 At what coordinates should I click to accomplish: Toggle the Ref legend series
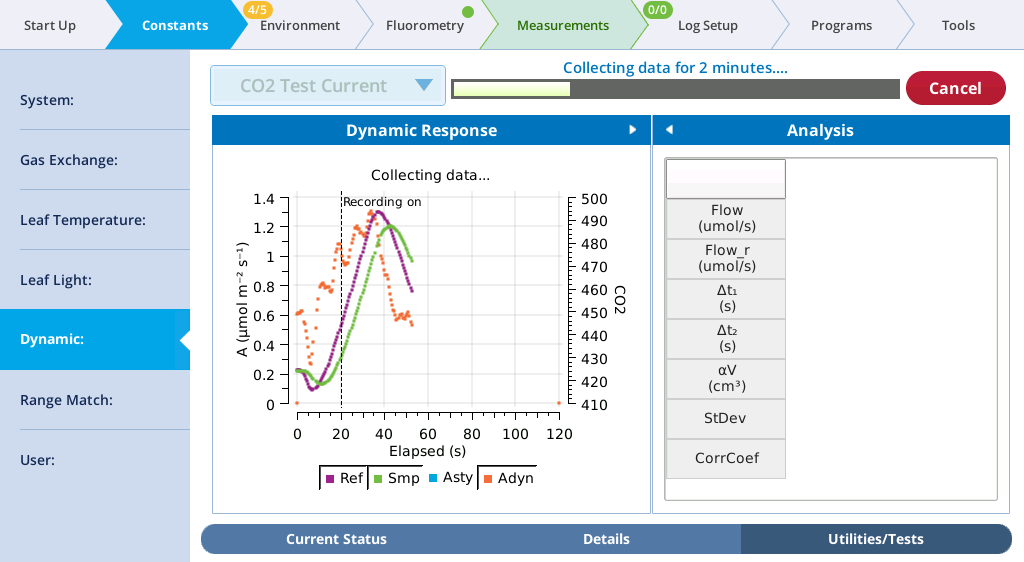344,478
